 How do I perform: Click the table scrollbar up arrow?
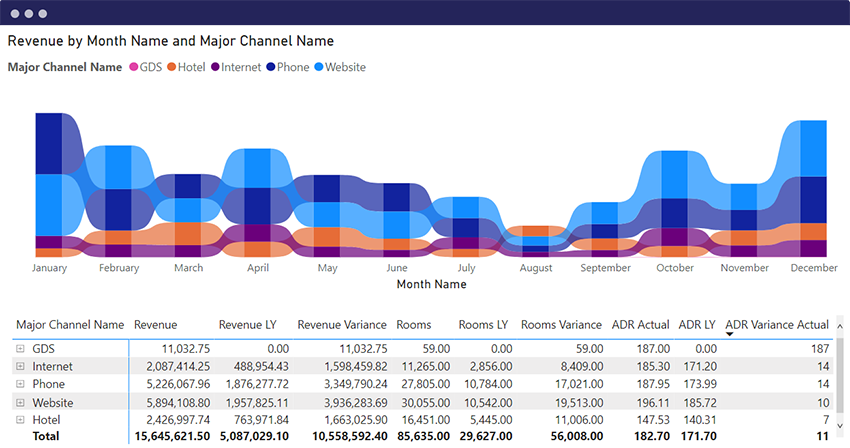(840, 327)
